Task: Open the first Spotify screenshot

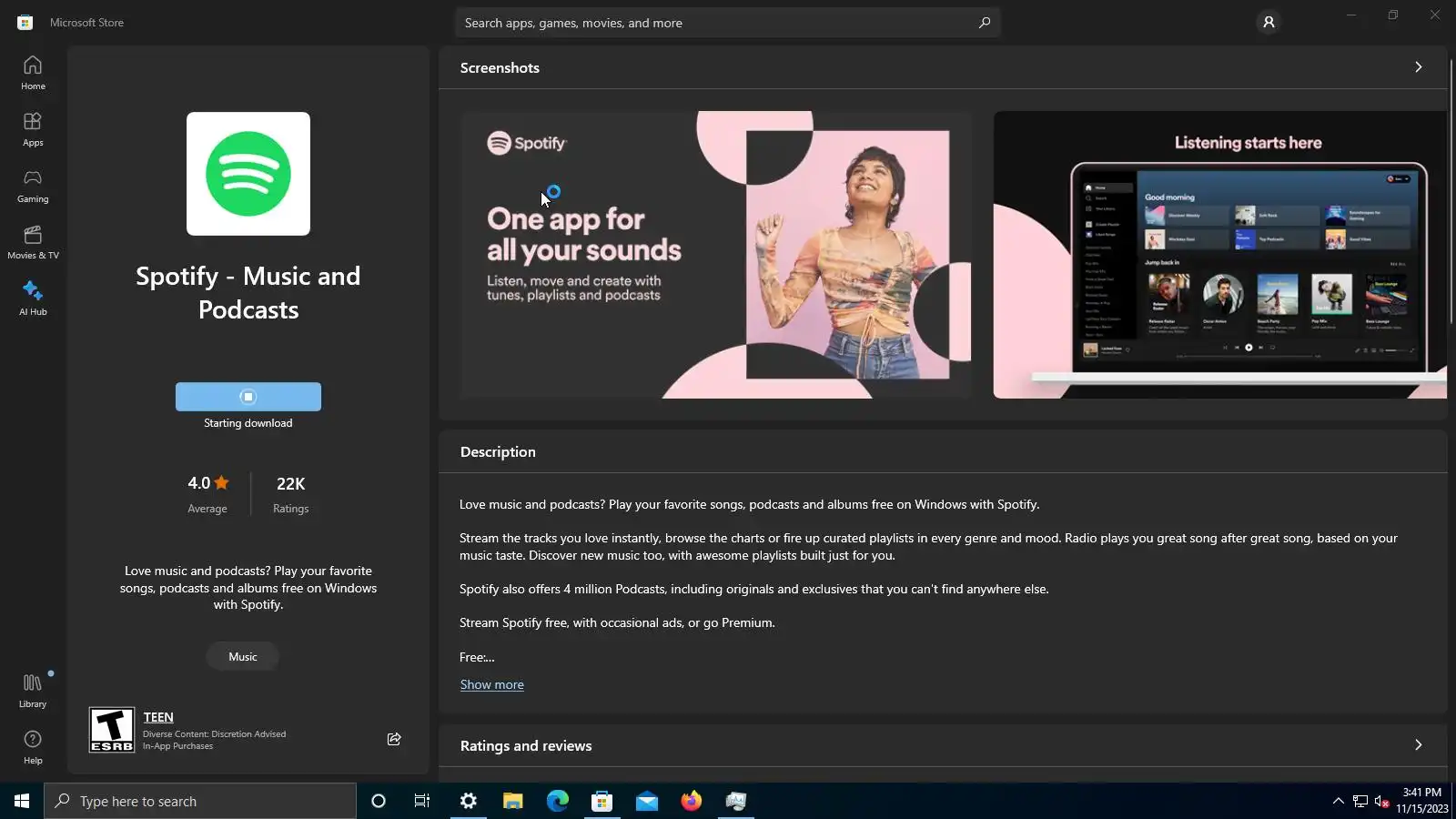Action: (x=715, y=255)
